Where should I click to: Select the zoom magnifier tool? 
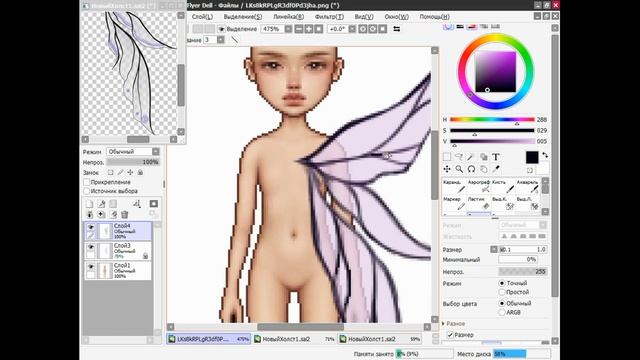(459, 169)
